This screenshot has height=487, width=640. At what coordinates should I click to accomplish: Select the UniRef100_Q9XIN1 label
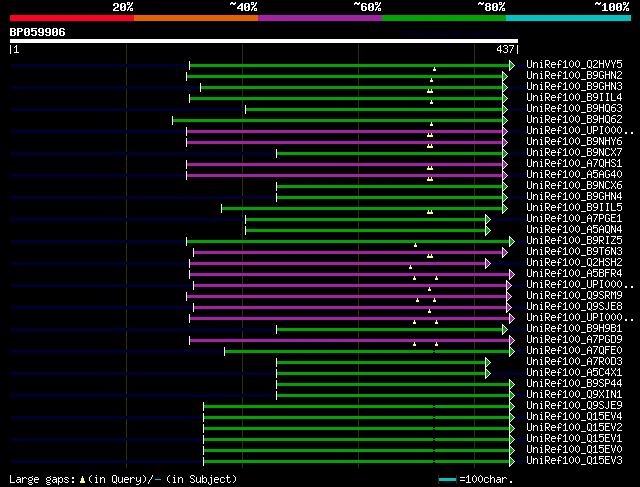(574, 395)
